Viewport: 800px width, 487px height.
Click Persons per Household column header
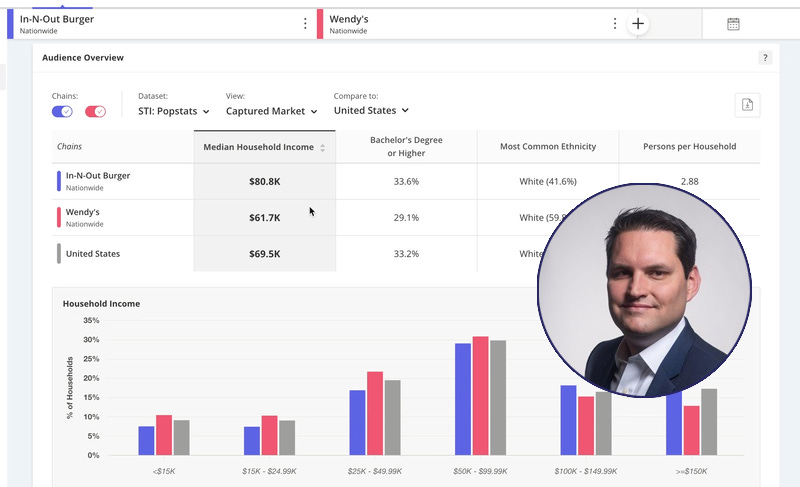click(689, 146)
